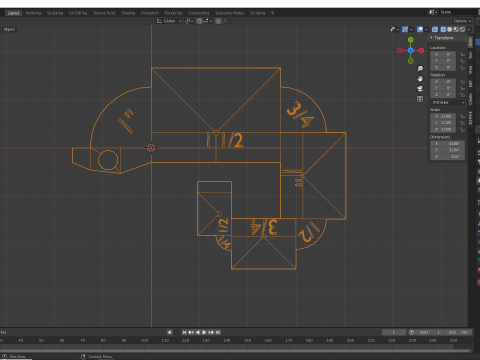Toggle perspective/orthographic grid icon
This screenshot has height=360, width=480.
tap(420, 99)
